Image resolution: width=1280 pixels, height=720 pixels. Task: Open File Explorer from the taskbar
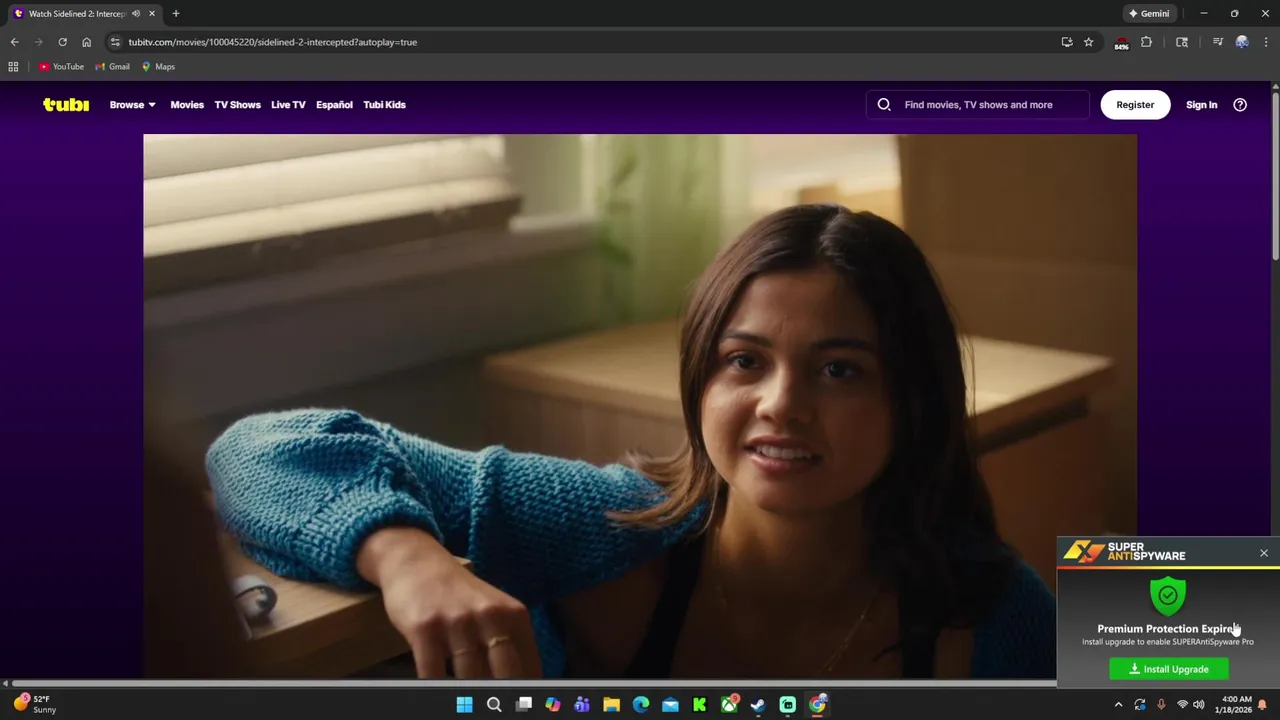pos(612,705)
